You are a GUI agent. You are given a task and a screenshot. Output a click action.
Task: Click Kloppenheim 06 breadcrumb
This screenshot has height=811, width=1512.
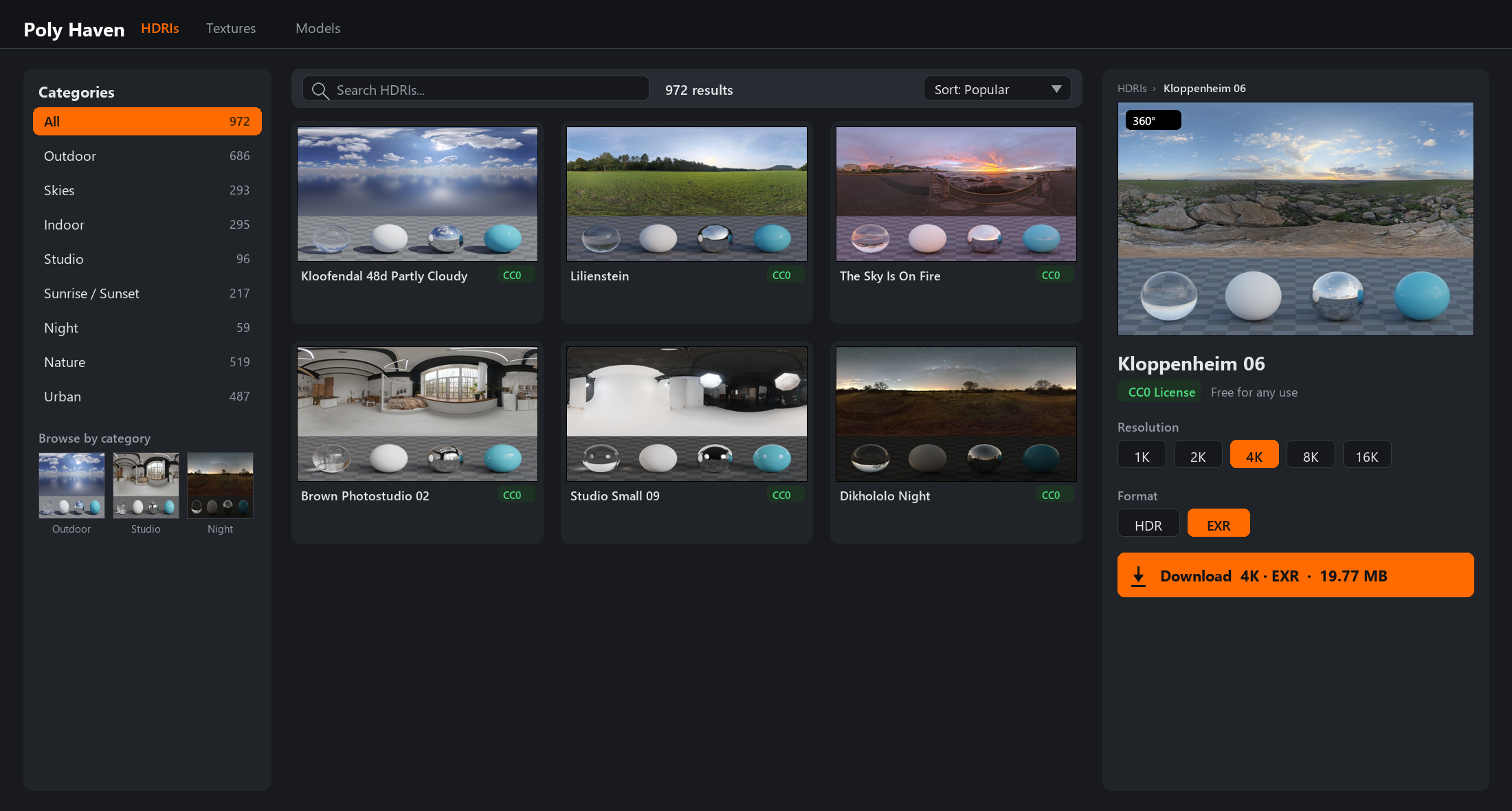pos(1204,88)
